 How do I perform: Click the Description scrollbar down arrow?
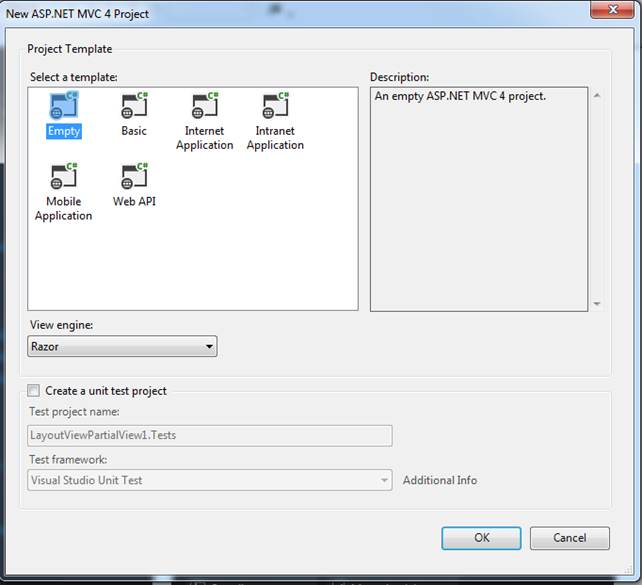point(597,303)
